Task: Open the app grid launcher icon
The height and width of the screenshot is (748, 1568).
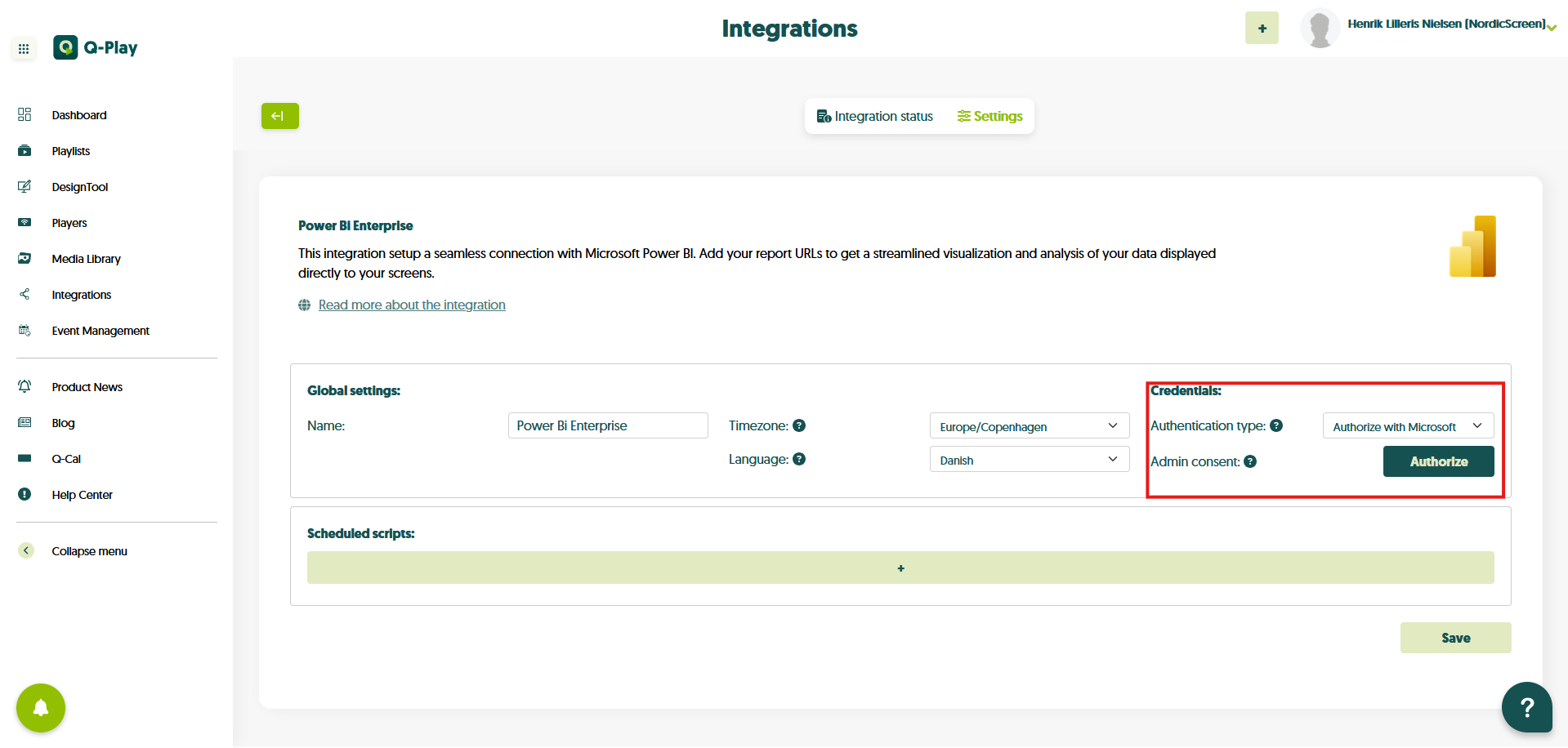Action: (x=24, y=49)
